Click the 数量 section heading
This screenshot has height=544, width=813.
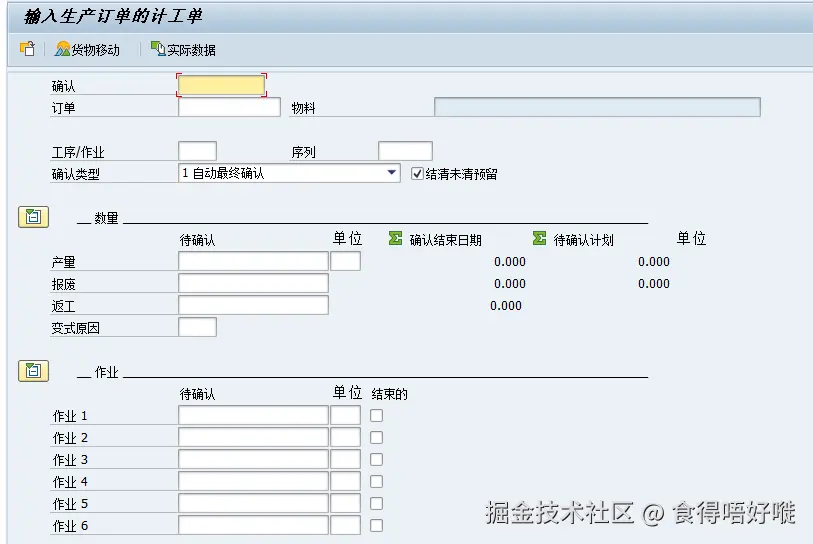[106, 218]
